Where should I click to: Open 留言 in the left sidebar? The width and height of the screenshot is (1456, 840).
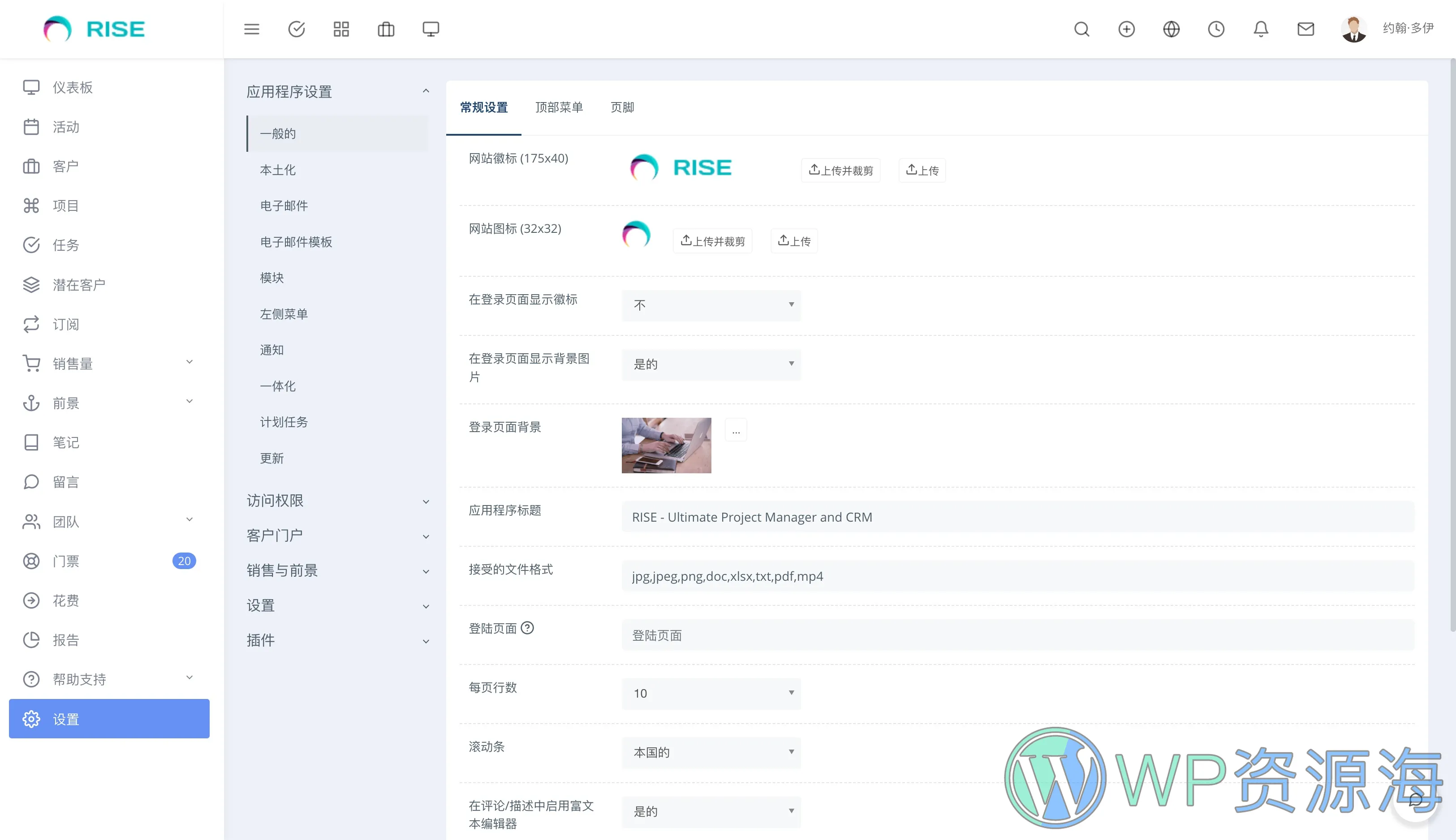tap(109, 482)
